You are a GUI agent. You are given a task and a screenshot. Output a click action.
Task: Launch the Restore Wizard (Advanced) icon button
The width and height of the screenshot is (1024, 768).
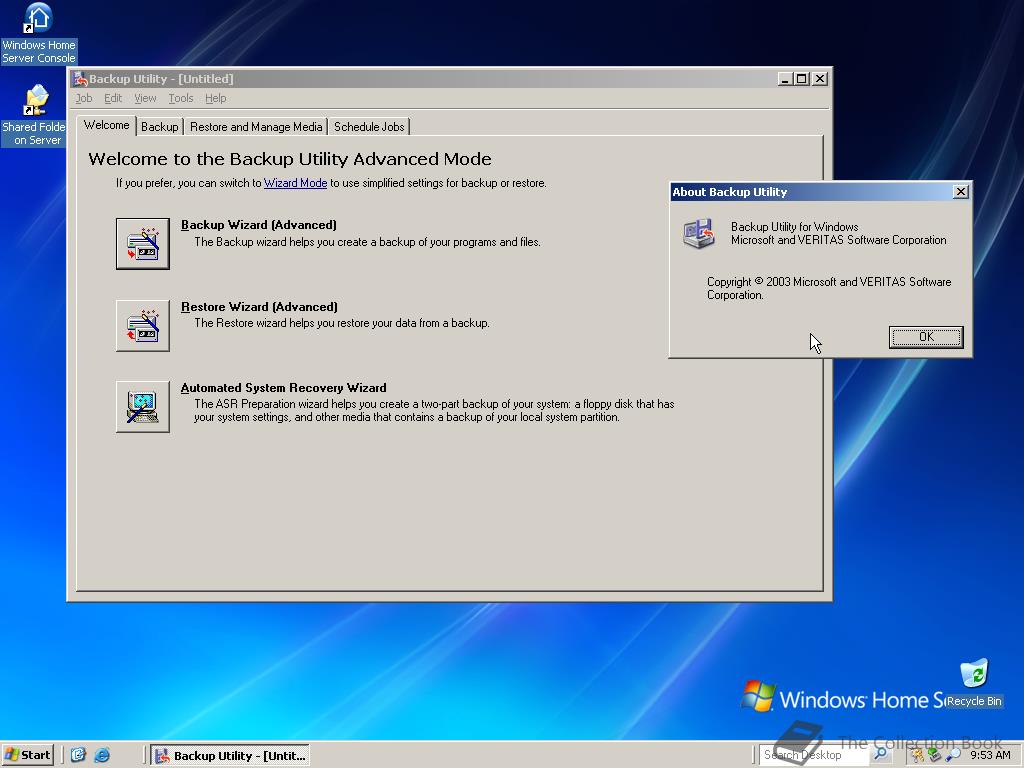tap(142, 325)
